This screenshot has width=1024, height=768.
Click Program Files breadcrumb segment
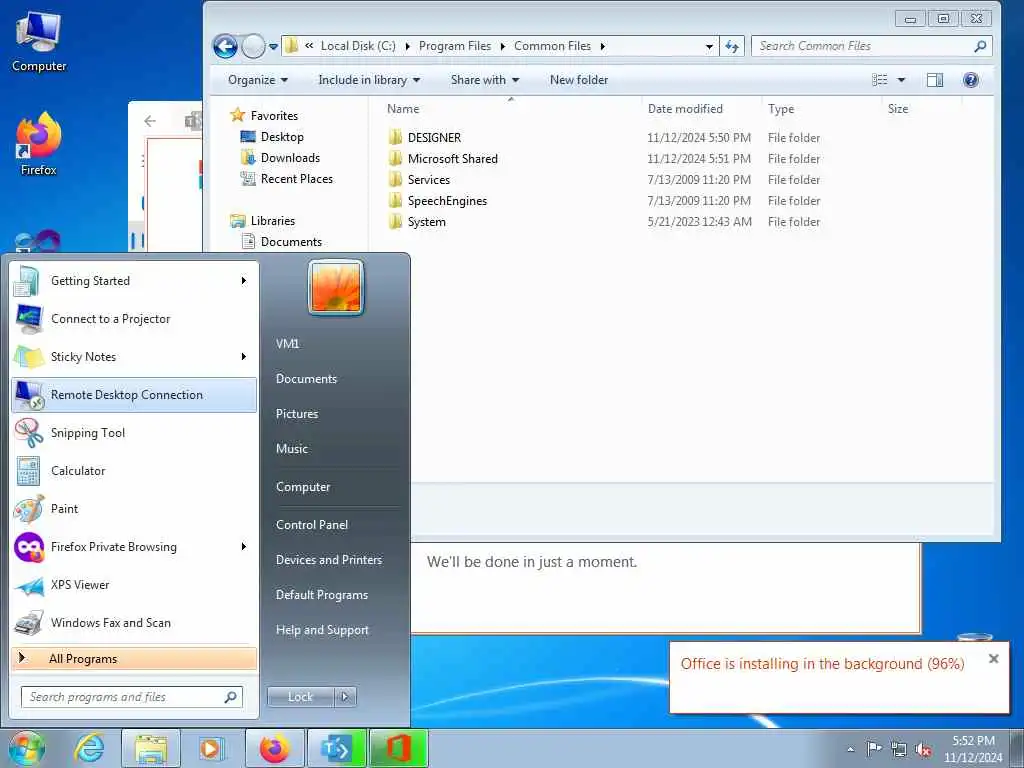(x=455, y=46)
